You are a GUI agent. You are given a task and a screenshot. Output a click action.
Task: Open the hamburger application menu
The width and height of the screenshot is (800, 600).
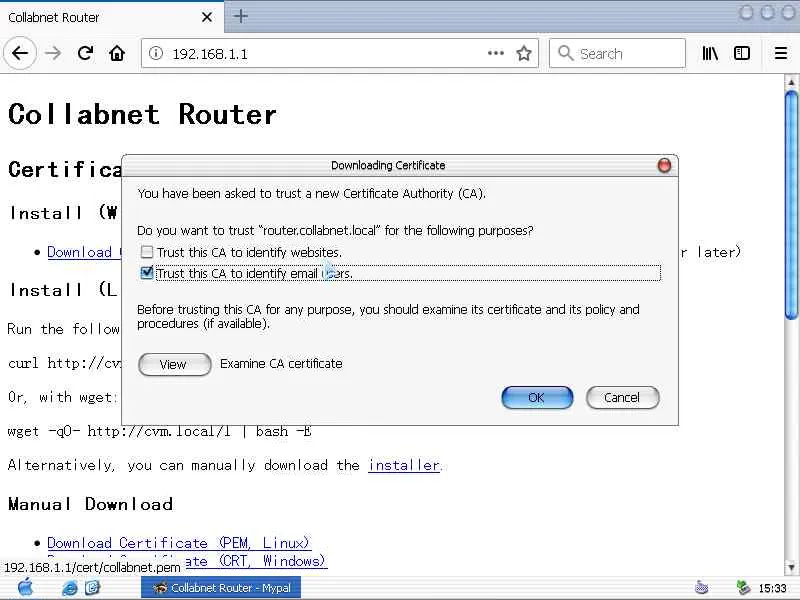pyautogui.click(x=781, y=53)
